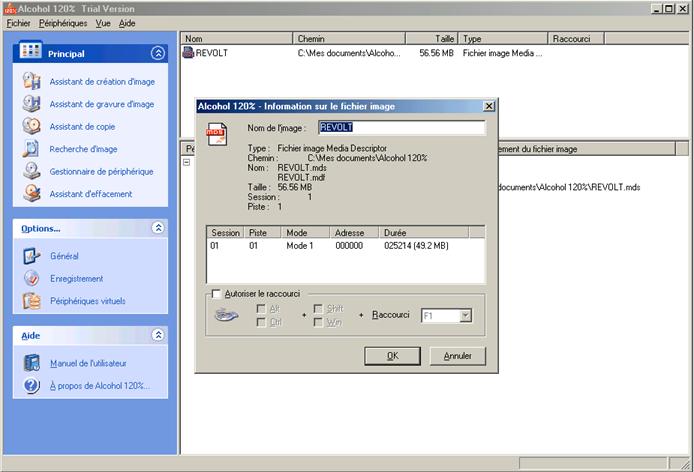Open the image burning wizard icon

[32, 104]
